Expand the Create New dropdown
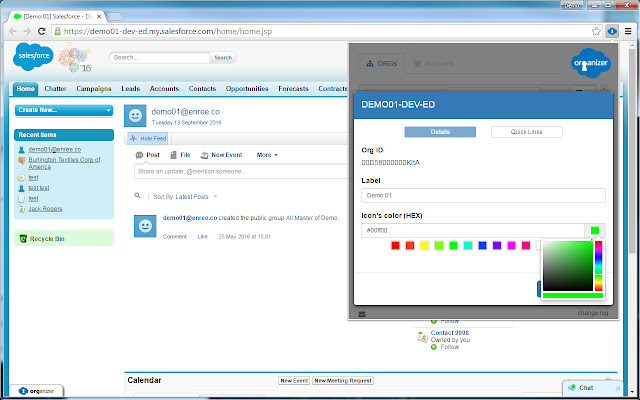This screenshot has width=640, height=400. [64, 109]
